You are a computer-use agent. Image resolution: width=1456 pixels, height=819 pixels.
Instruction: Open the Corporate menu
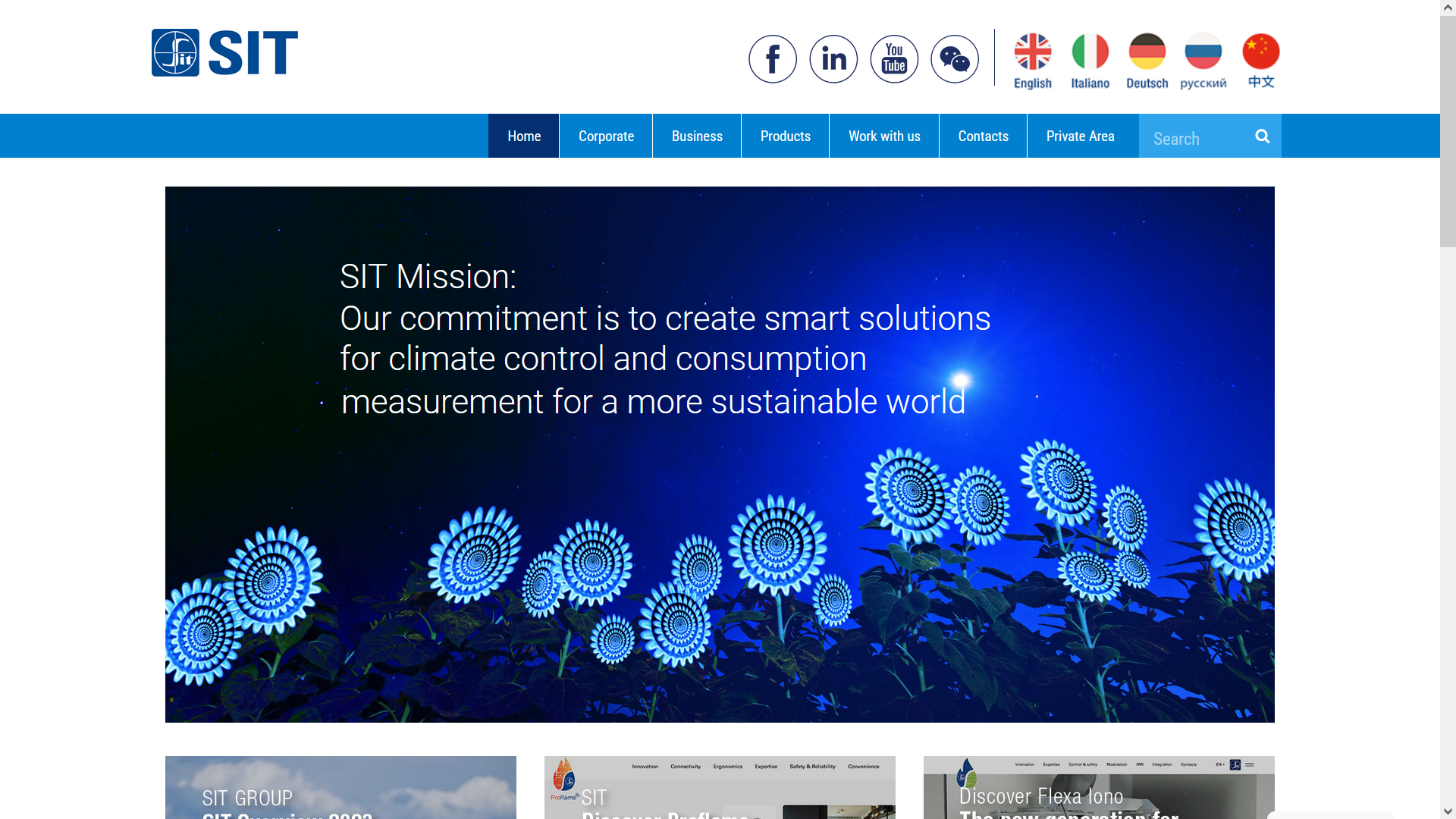pos(606,136)
